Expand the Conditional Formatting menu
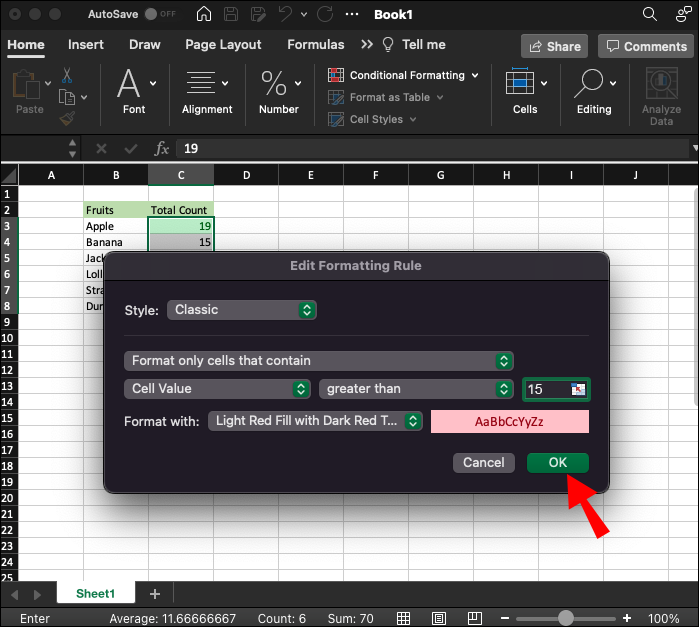The width and height of the screenshot is (699, 627). [404, 75]
